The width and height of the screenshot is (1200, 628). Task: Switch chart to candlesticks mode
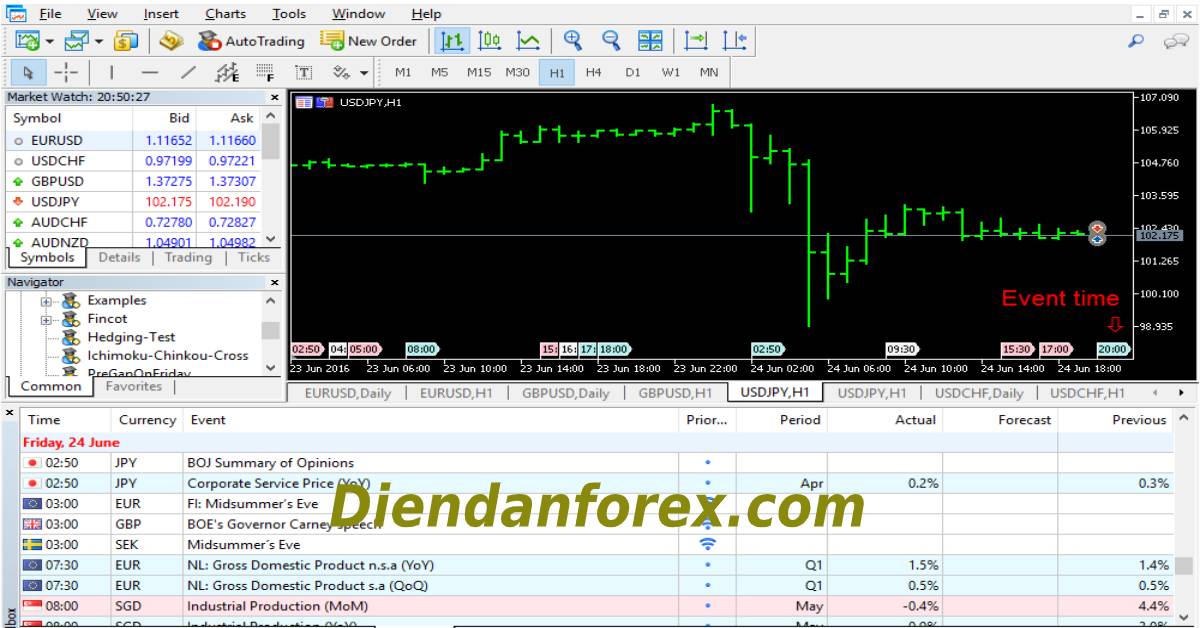(490, 41)
